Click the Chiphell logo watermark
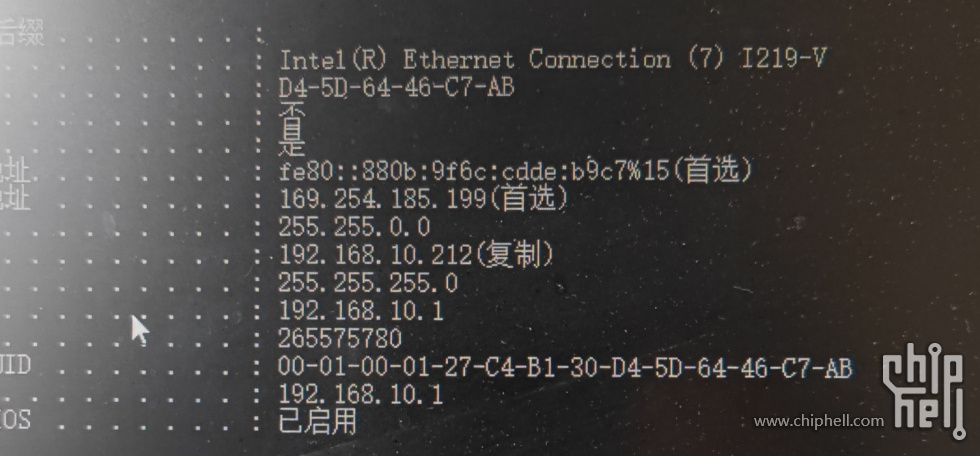 926,391
